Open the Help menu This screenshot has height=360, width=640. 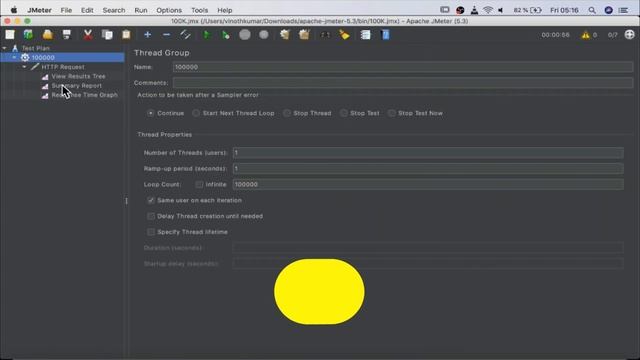(224, 10)
